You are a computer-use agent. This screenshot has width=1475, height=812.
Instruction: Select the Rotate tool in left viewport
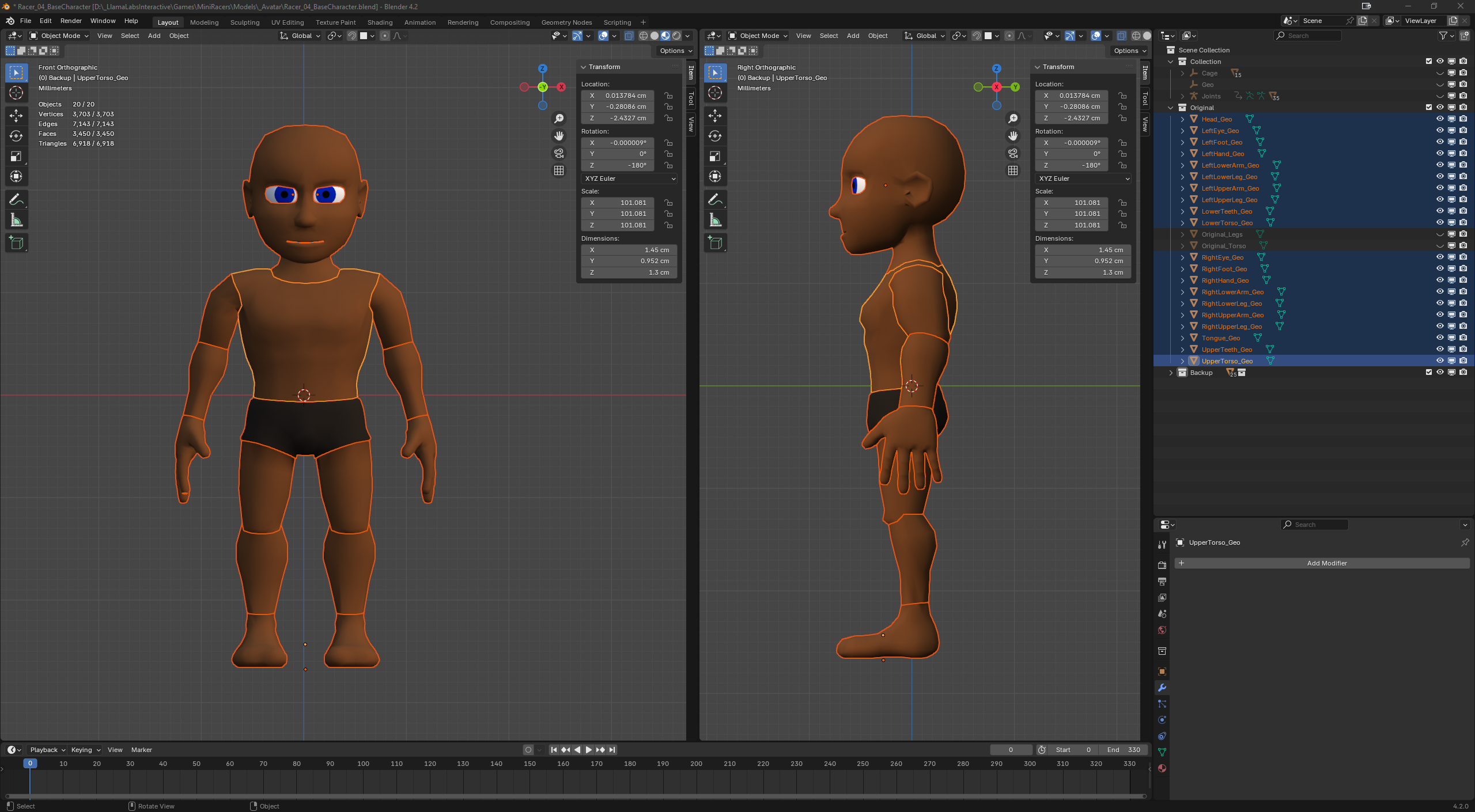coord(16,136)
